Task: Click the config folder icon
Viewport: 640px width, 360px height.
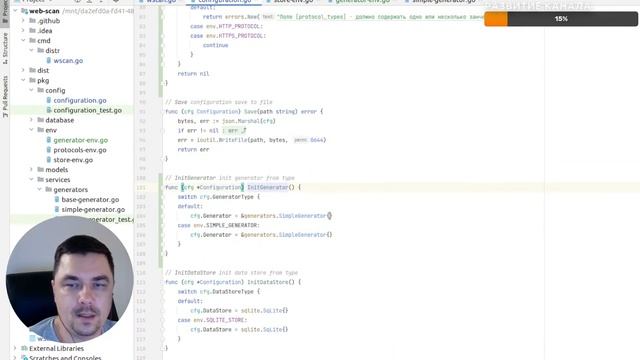Action: (x=40, y=90)
